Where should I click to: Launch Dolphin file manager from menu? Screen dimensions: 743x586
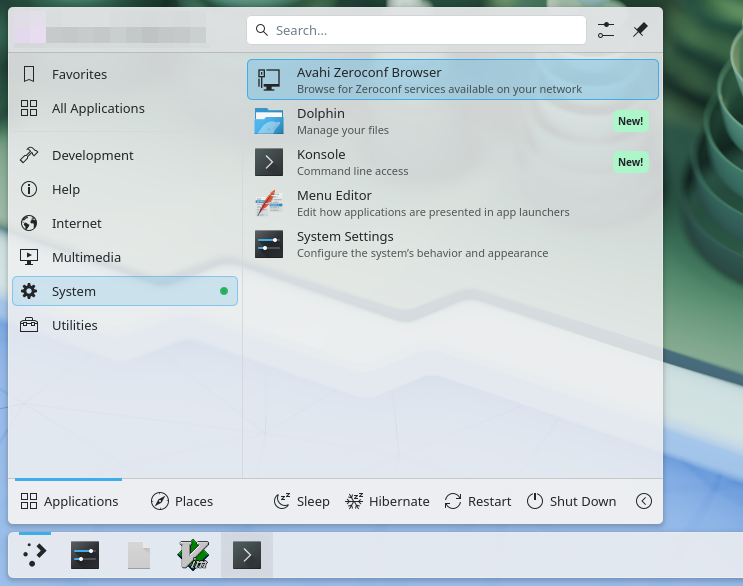[452, 121]
